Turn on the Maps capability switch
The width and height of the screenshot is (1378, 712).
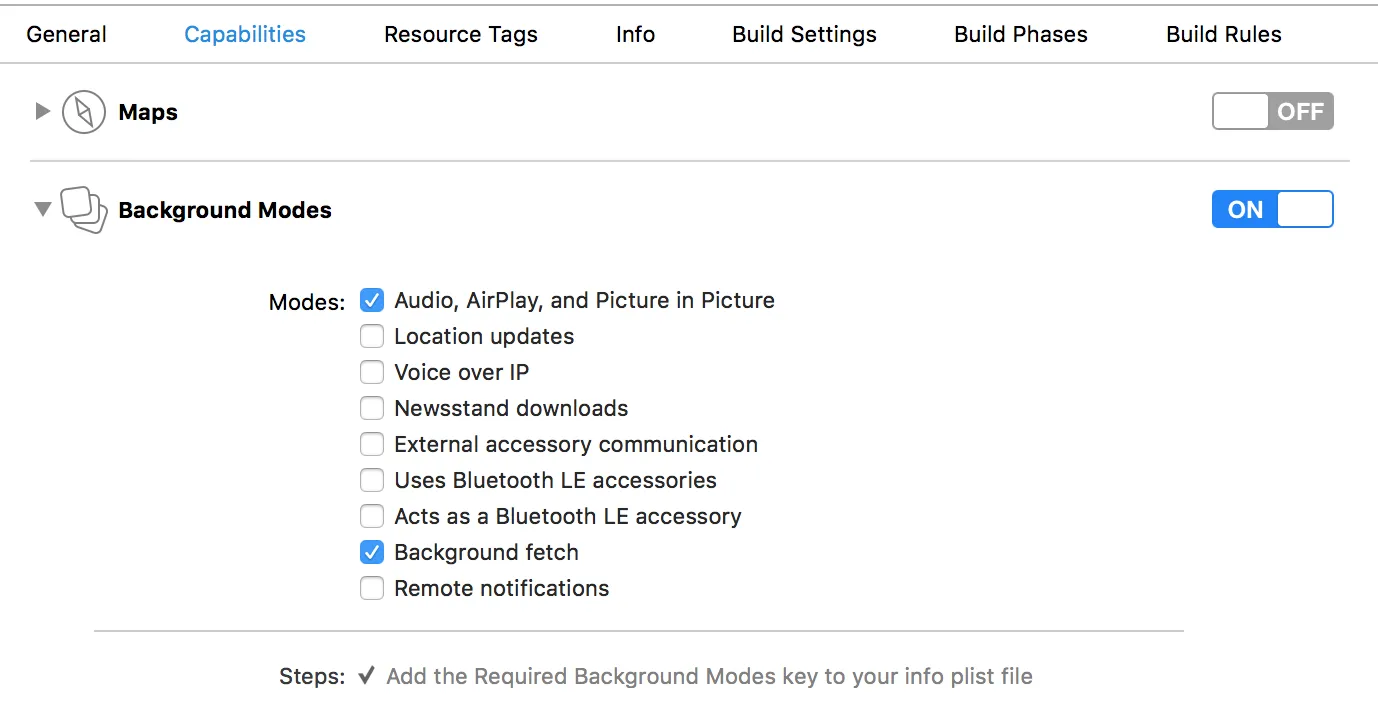1272,112
